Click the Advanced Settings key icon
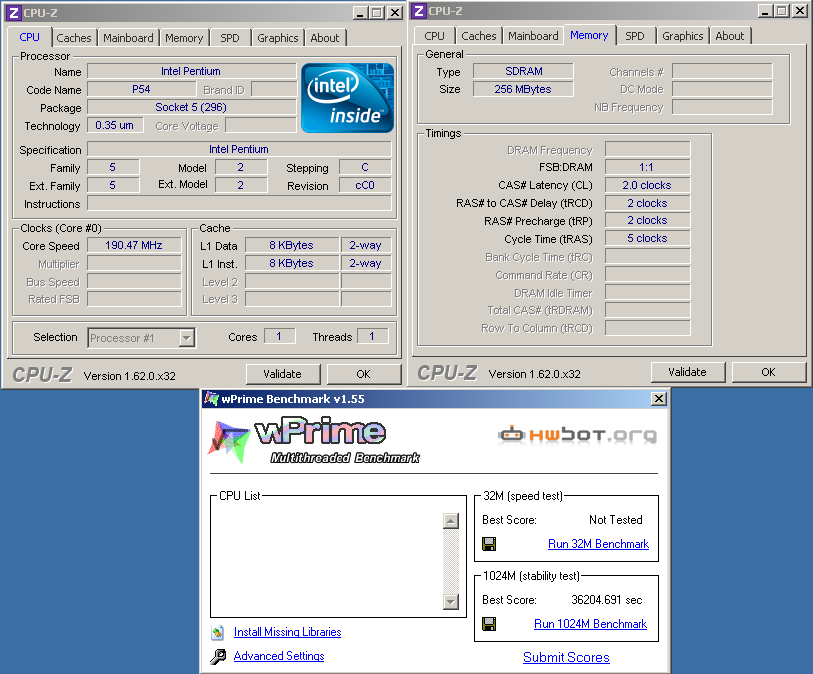This screenshot has width=813, height=674. 218,656
